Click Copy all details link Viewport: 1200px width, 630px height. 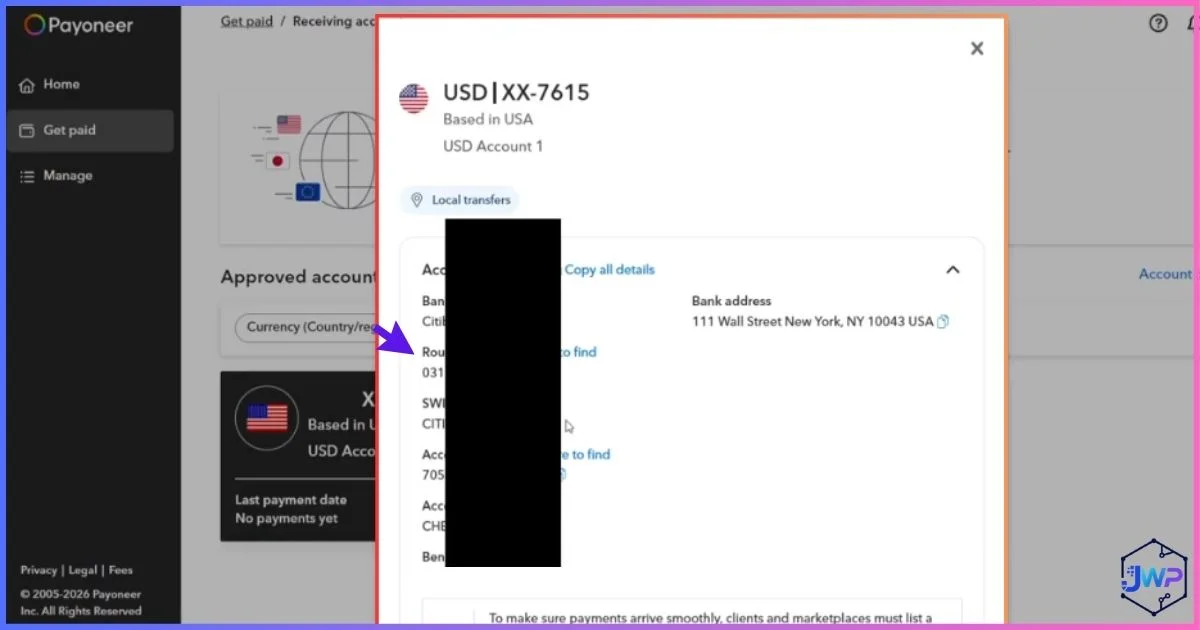(610, 270)
